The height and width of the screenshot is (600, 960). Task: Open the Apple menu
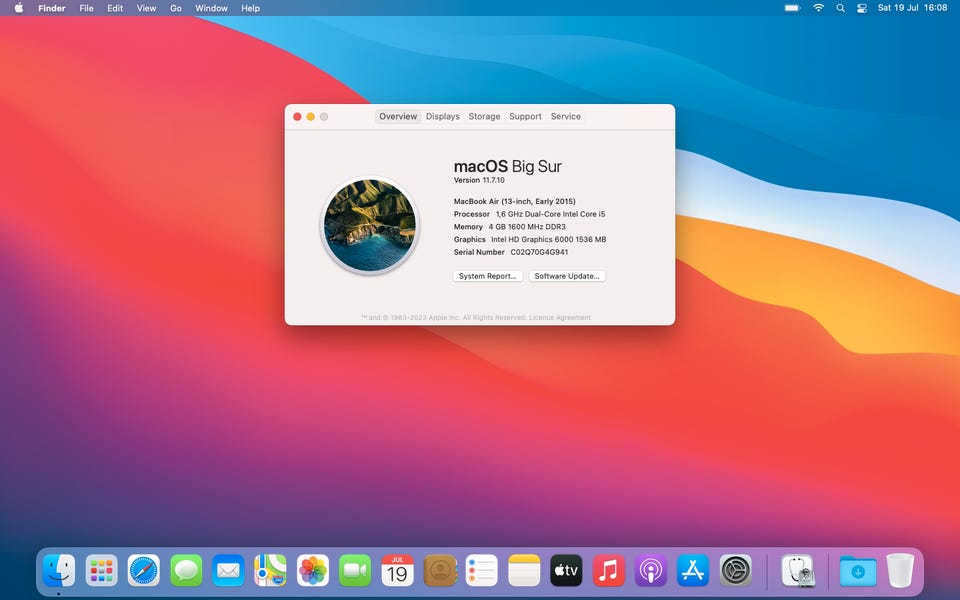[18, 8]
